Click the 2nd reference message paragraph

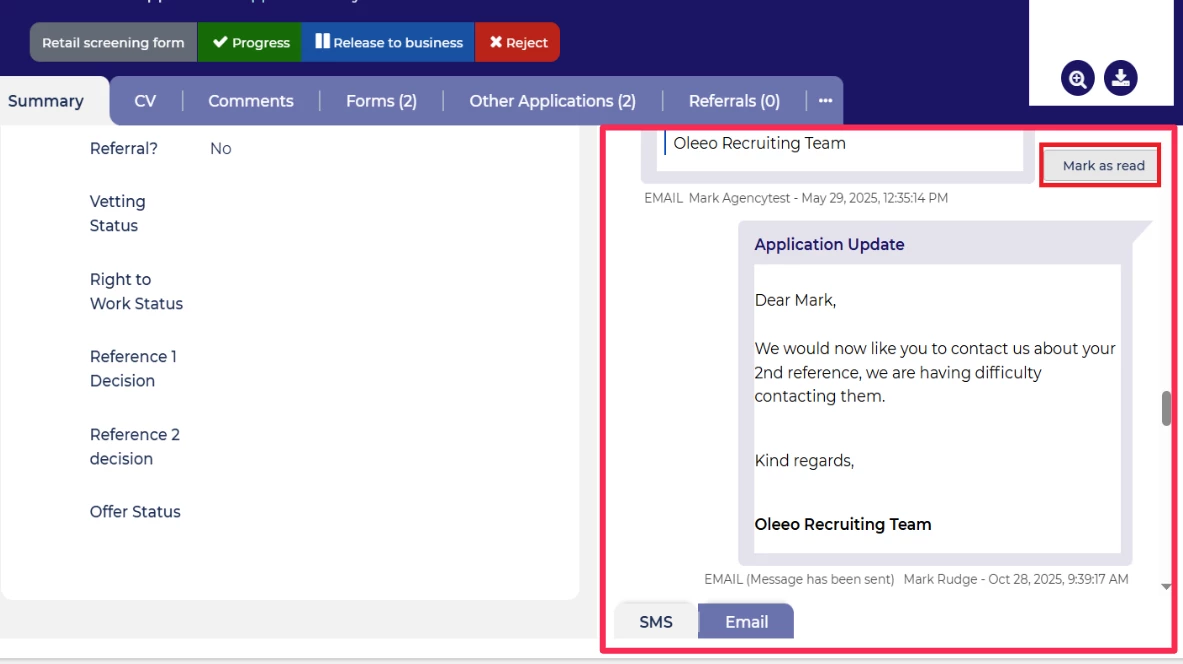(935, 372)
